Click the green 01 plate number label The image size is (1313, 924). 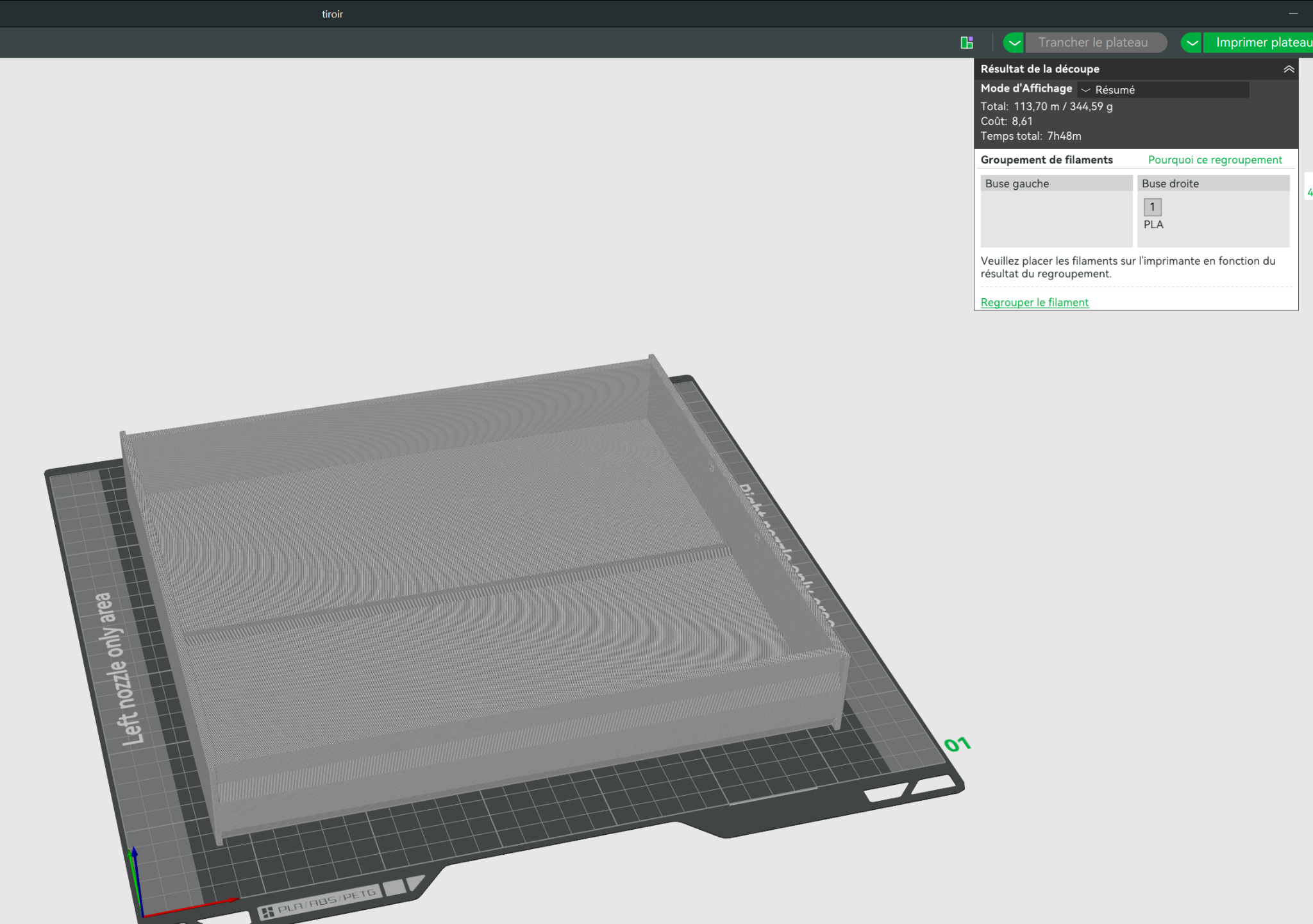(x=957, y=744)
